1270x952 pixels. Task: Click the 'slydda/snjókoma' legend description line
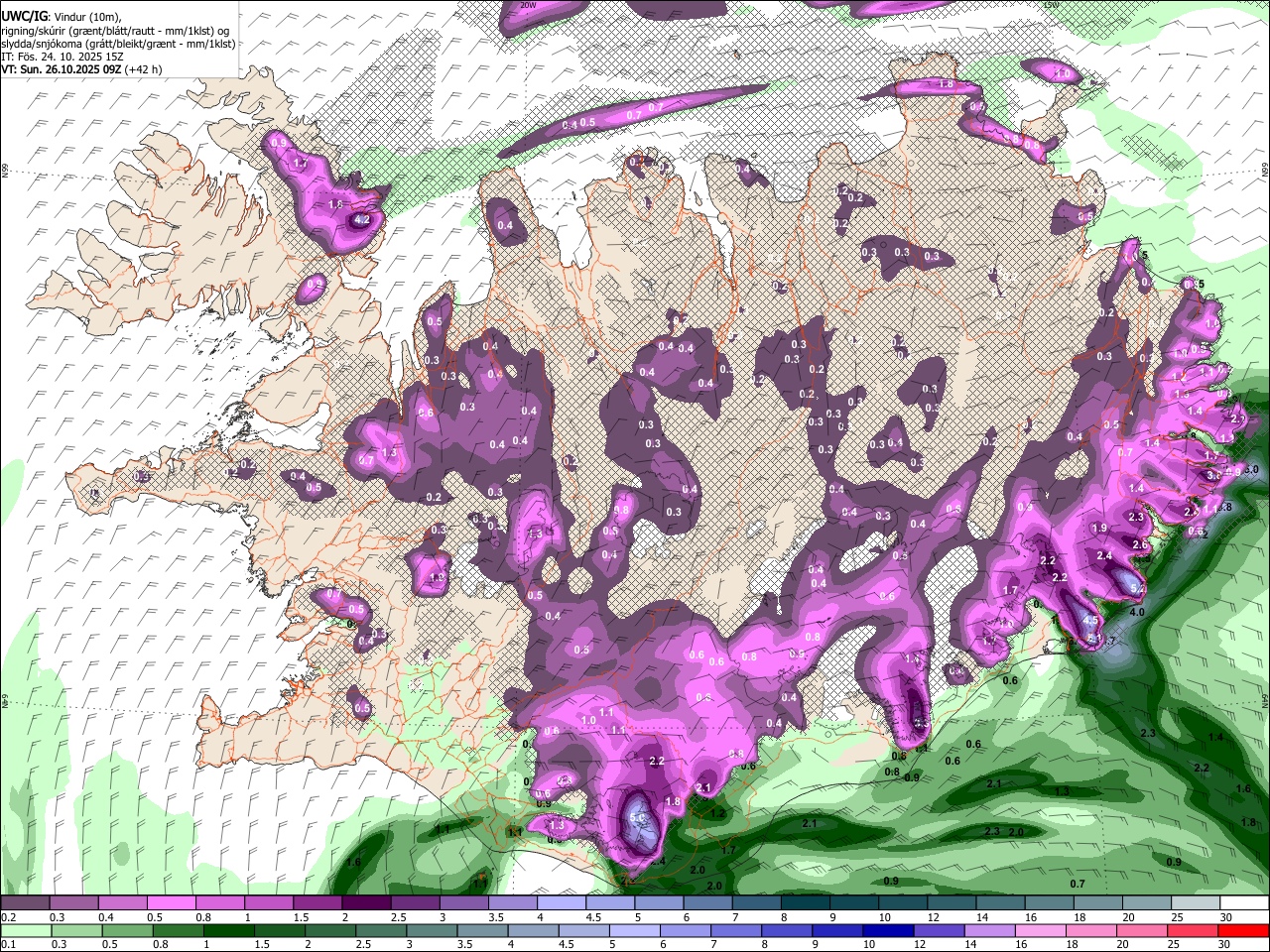pos(118,45)
